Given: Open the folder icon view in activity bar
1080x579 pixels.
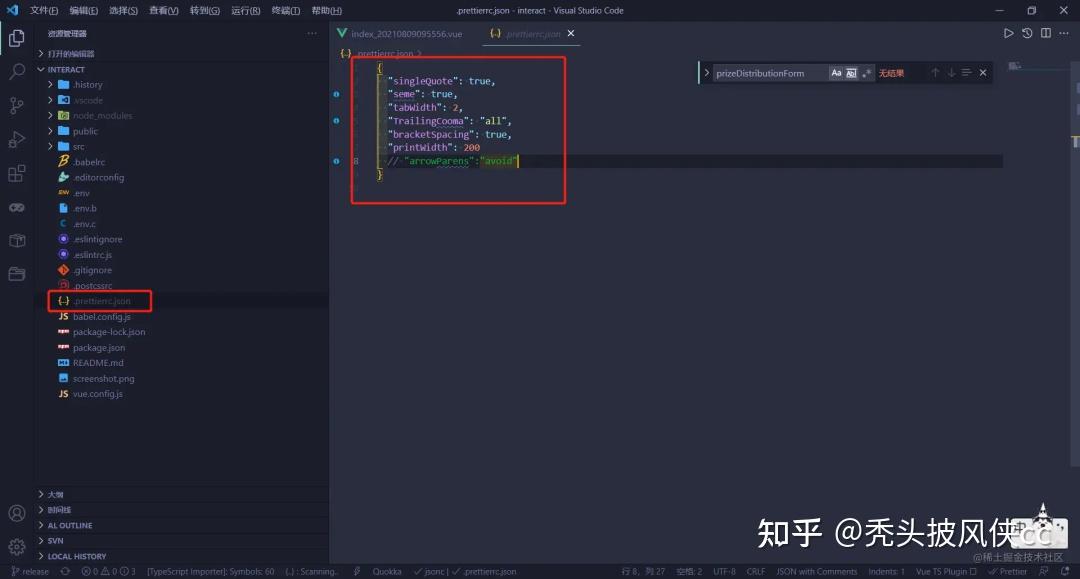Looking at the screenshot, I should (17, 274).
